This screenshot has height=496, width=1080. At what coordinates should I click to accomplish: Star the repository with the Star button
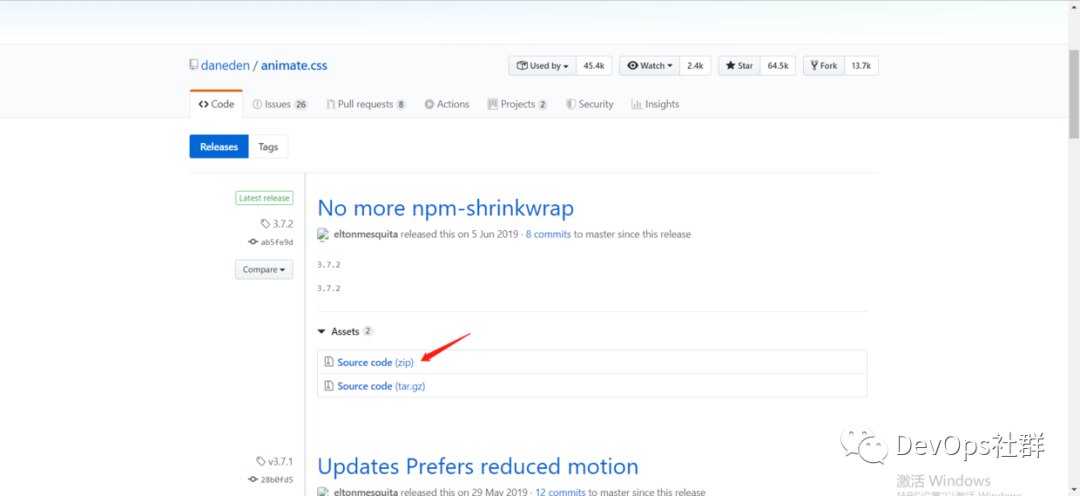[739, 66]
